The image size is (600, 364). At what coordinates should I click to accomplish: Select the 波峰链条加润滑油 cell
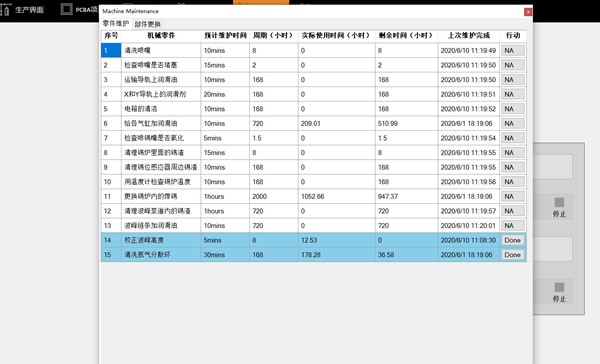point(161,225)
